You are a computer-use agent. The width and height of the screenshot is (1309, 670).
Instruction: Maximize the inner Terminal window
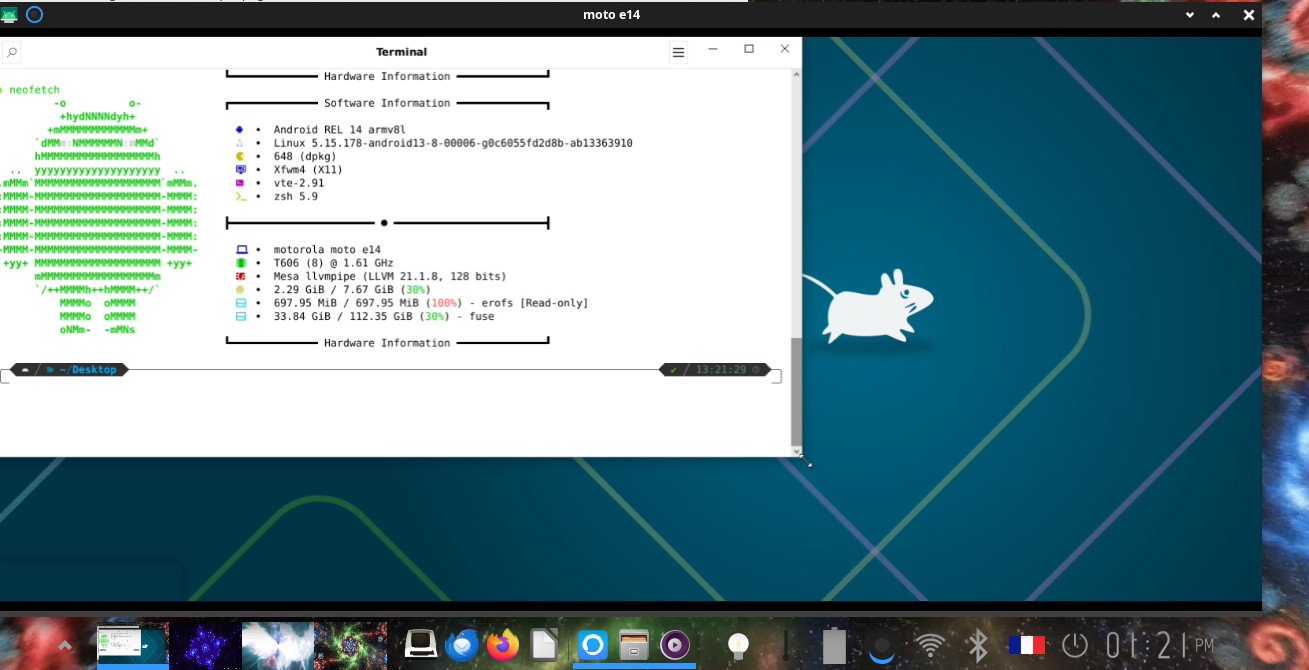tap(749, 49)
